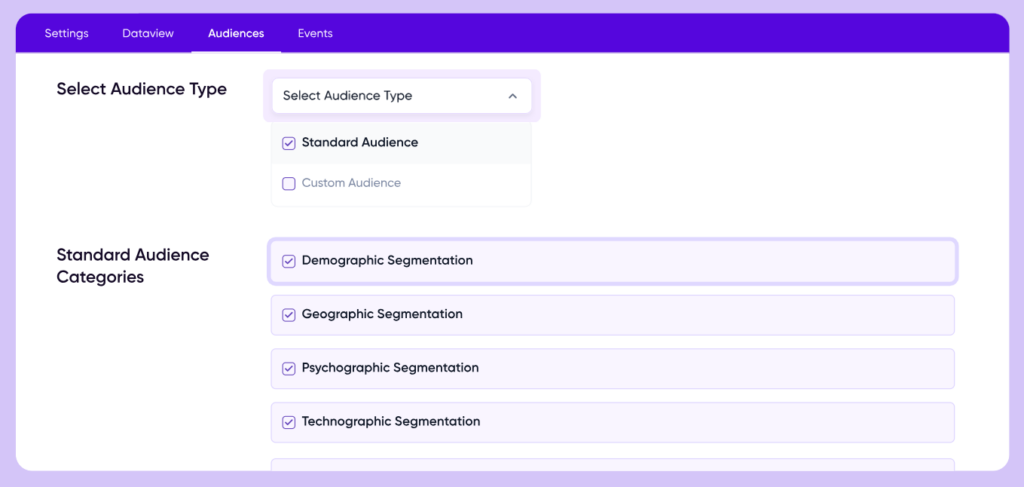Screen dimensions: 1024x487
Task: Click the Geographic Segmentation label text
Action: [x=382, y=314]
